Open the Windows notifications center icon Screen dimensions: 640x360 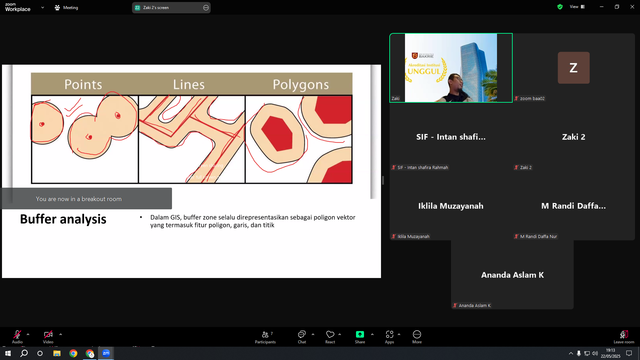[629, 353]
